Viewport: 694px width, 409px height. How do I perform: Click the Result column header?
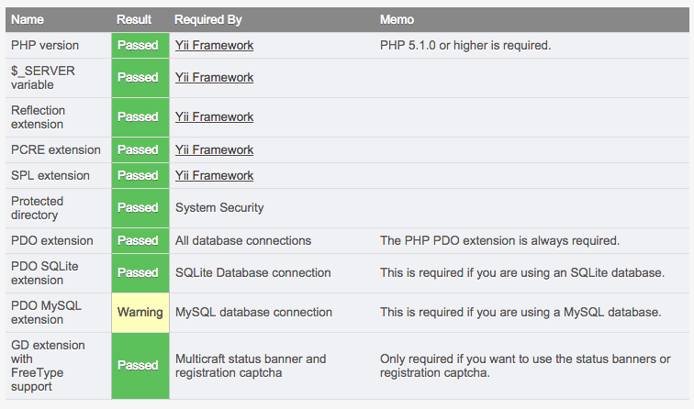pos(134,20)
